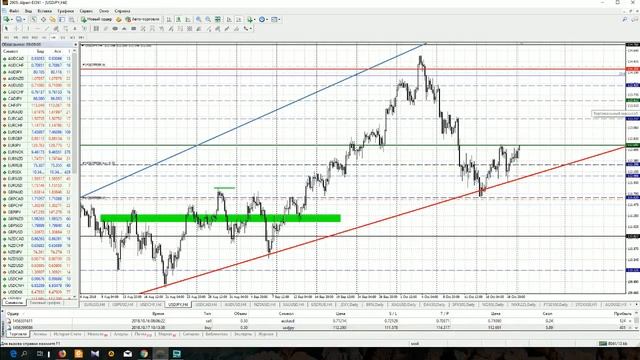
Task: Open the Data Window toolbar icon
Action: (x=43, y=19)
